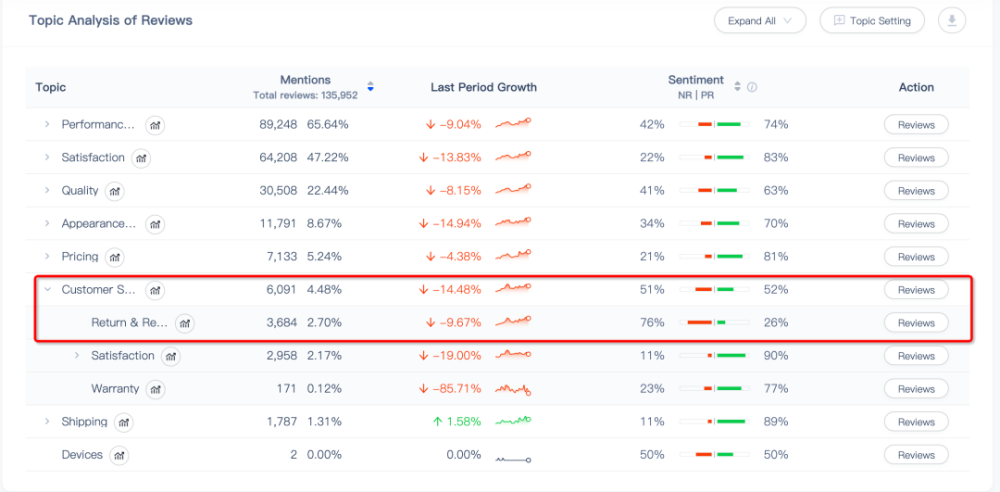The width and height of the screenshot is (1000, 492).
Task: Click the -85.71% growth value
Action: point(457,389)
